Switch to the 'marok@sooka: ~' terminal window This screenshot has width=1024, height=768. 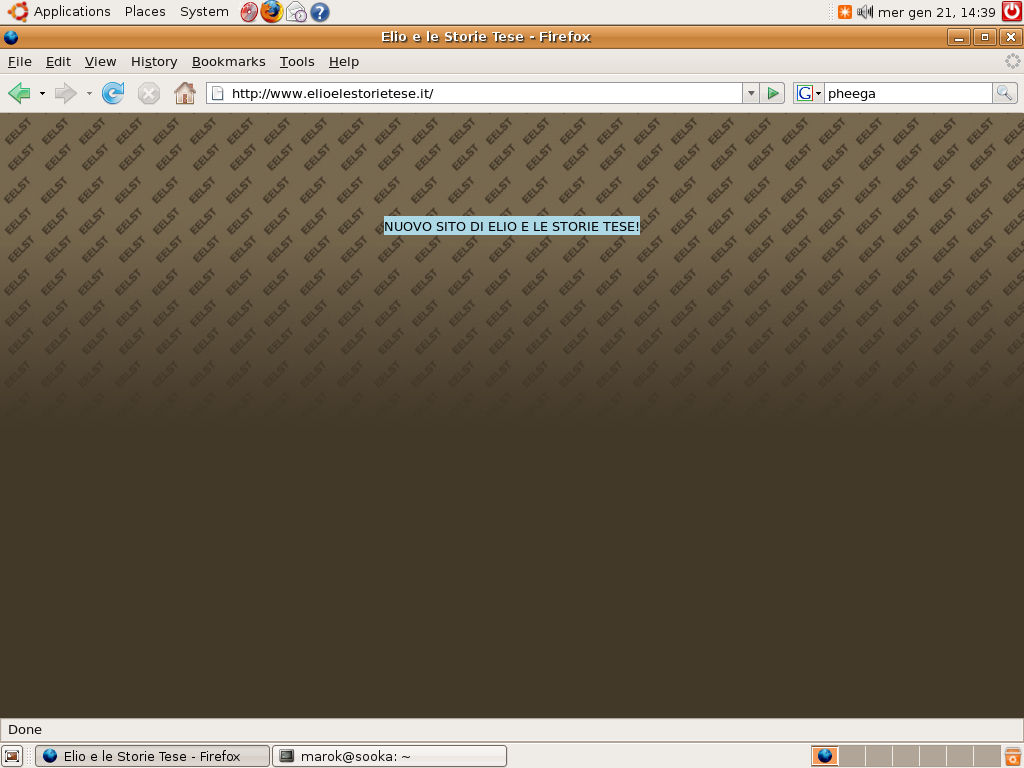coord(389,756)
